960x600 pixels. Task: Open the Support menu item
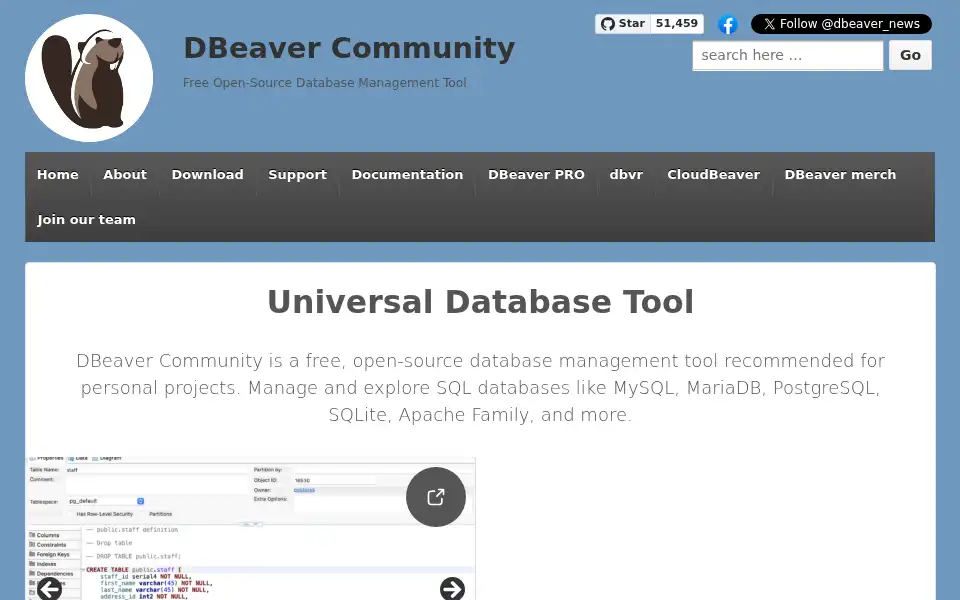click(298, 174)
